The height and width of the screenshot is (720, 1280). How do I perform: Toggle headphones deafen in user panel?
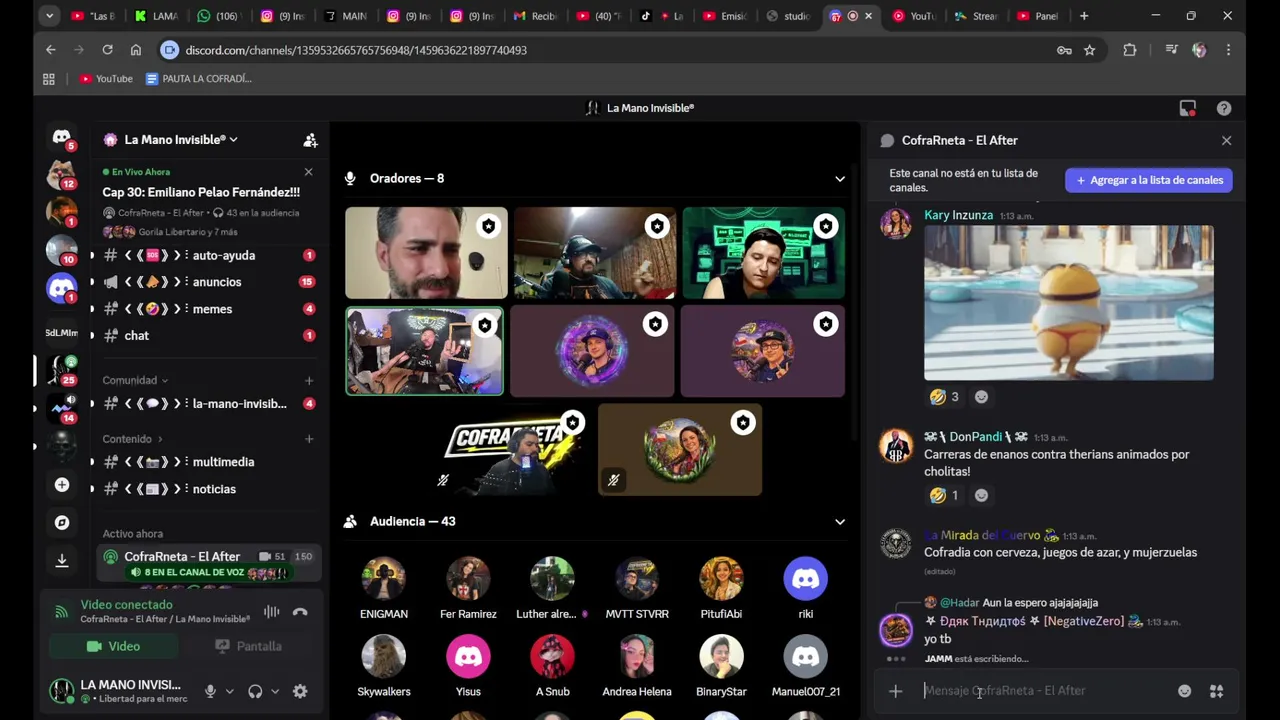click(255, 691)
